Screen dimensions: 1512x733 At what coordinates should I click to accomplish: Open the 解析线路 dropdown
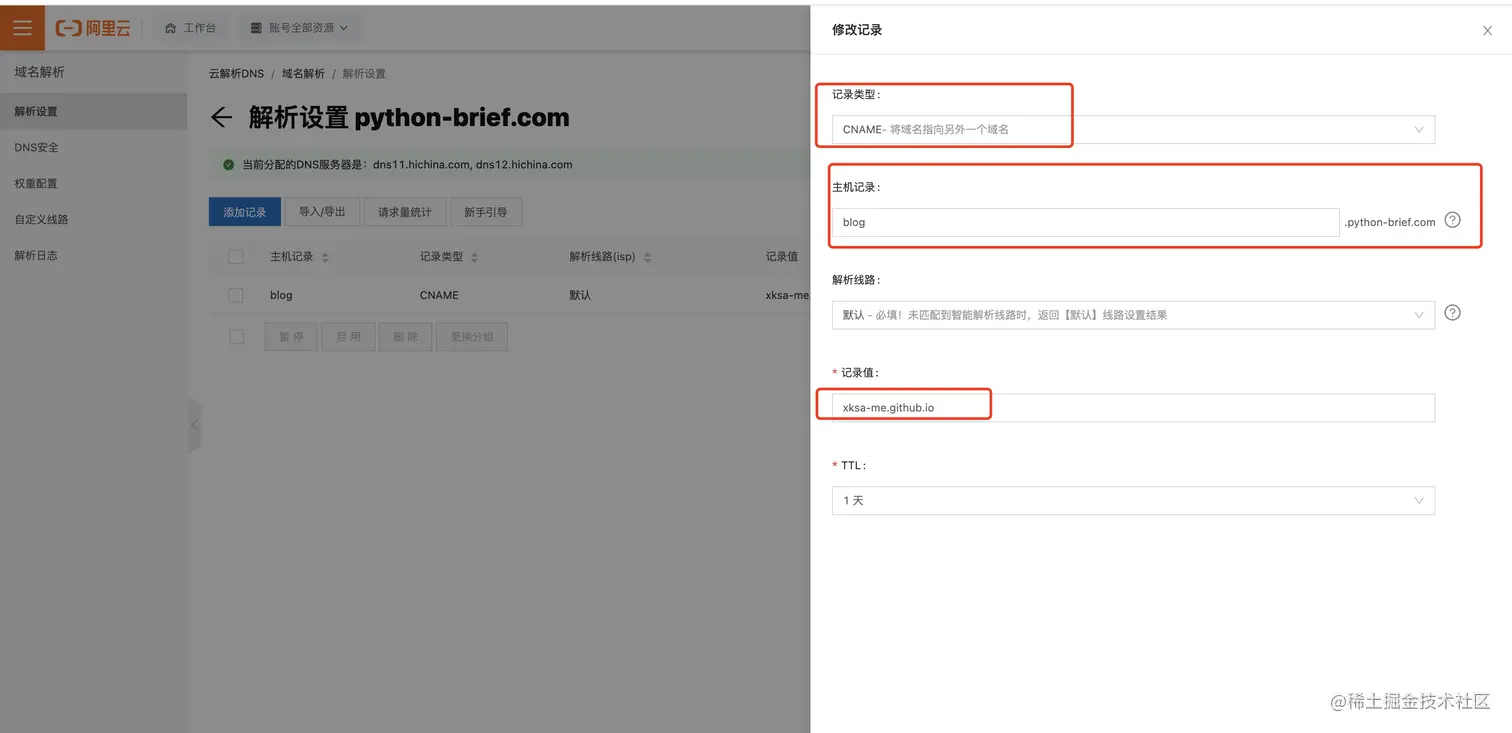tap(1133, 315)
